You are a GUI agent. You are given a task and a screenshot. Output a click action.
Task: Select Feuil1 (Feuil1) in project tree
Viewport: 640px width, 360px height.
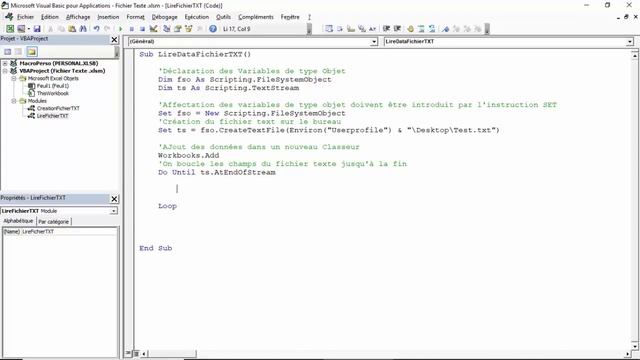53,86
